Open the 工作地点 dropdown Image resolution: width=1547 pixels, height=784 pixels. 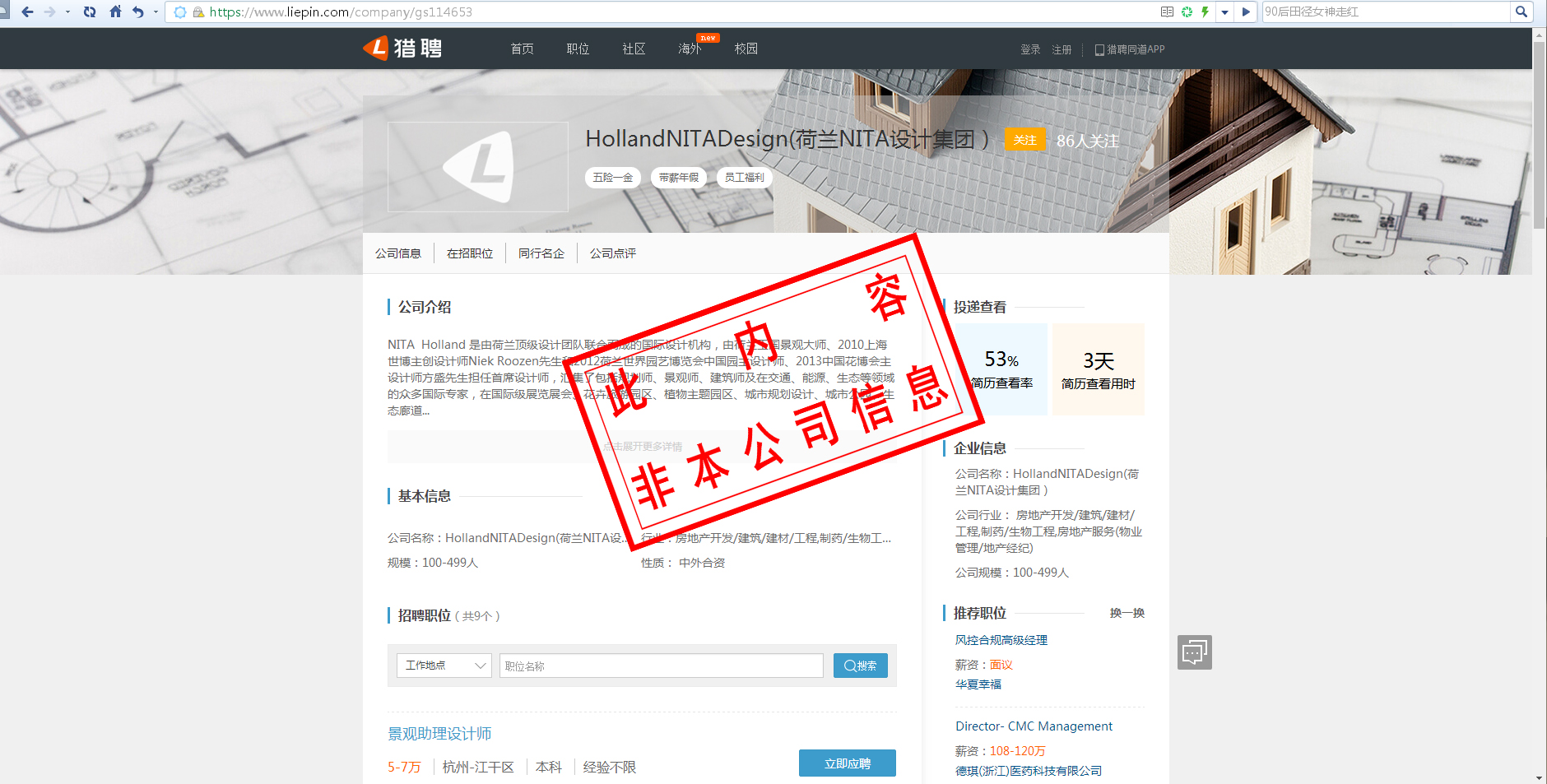point(444,666)
